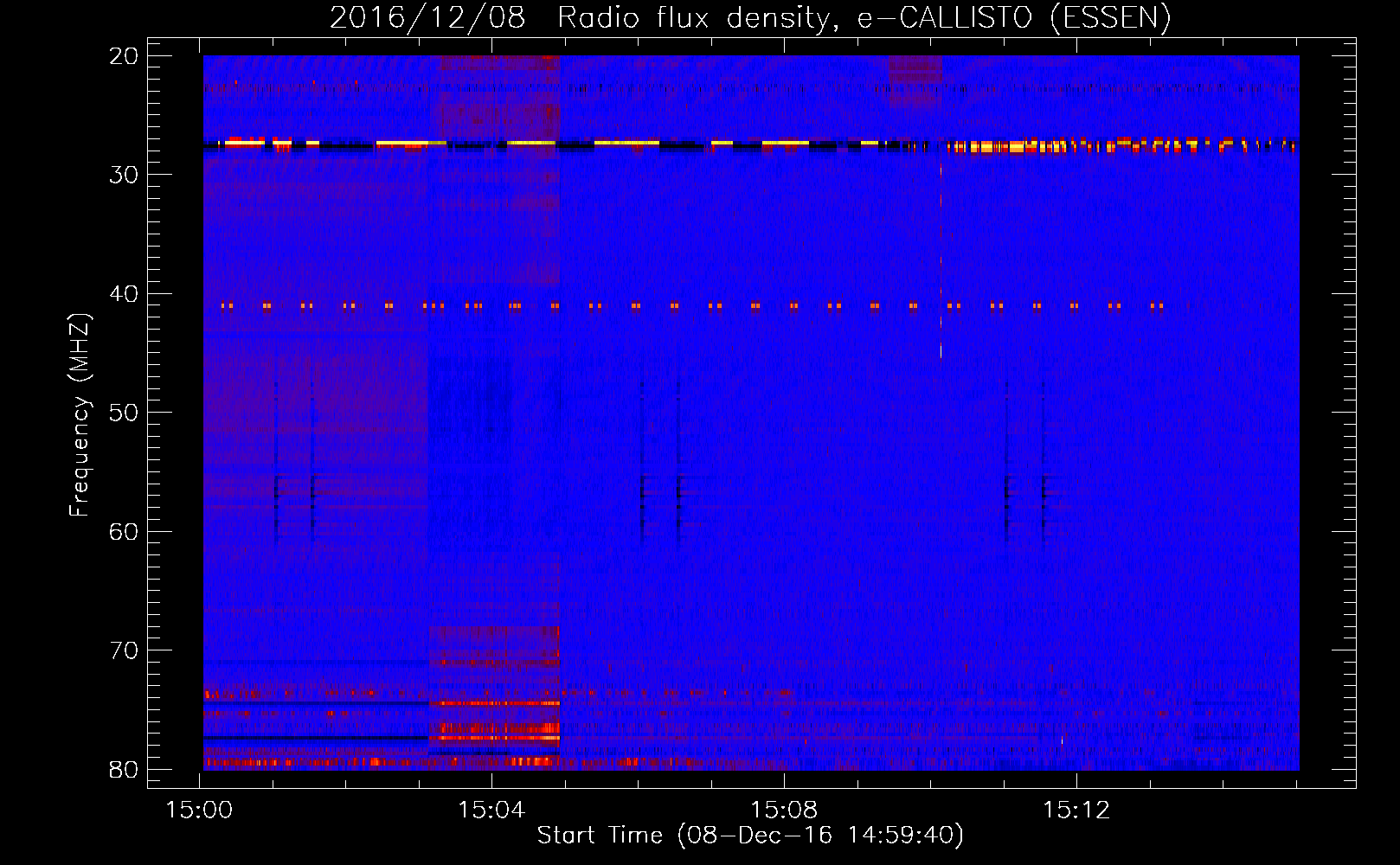Click the plot title mentioning e-CALLISTO (ESSEN)

750,18
